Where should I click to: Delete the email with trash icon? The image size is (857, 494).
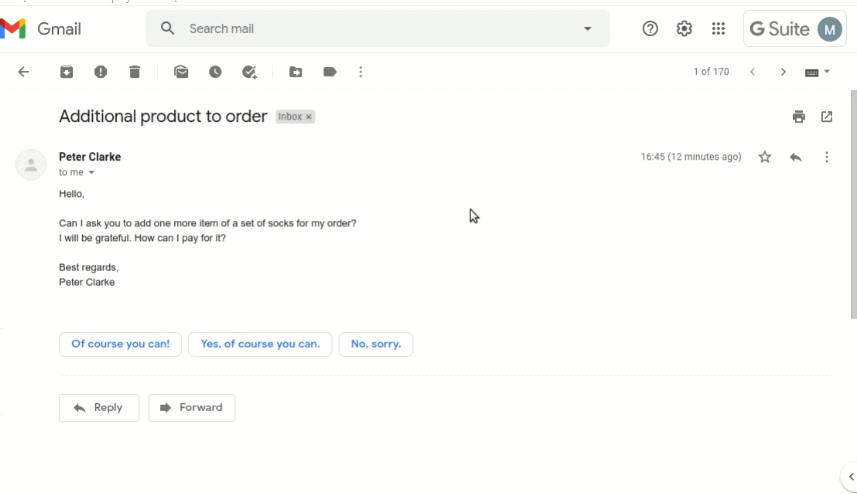[134, 72]
